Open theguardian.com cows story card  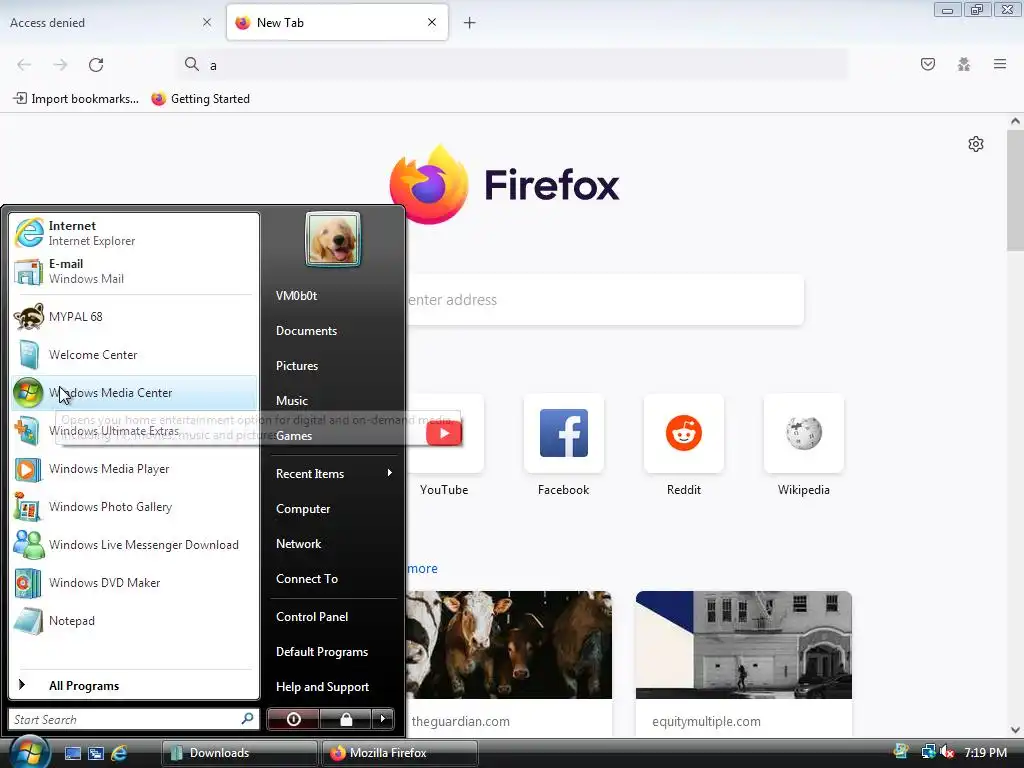509,663
